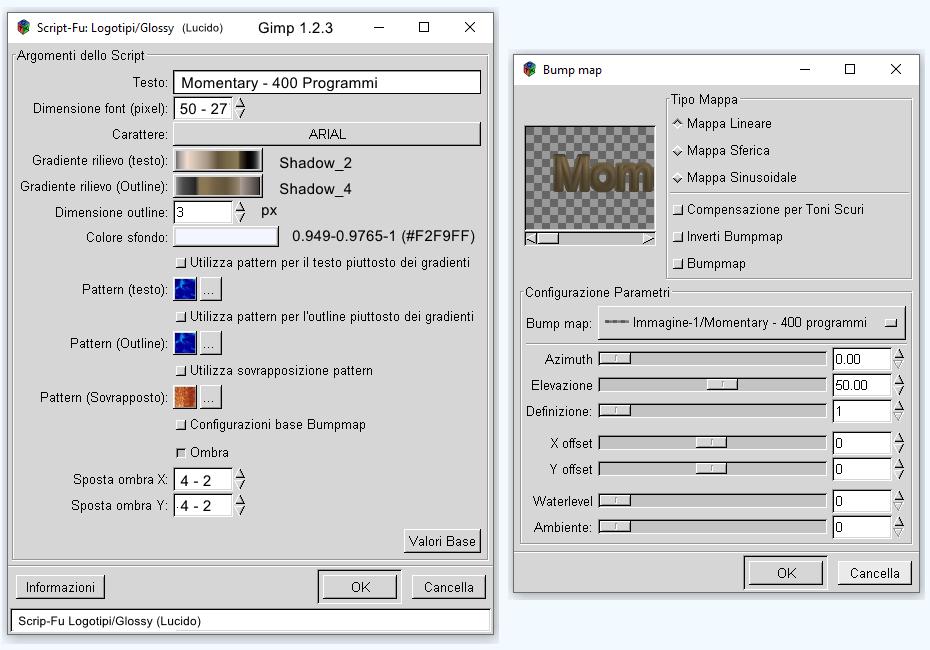Screen dimensions: 930x650
Task: Click the X offset slider handle
Action: click(711, 442)
